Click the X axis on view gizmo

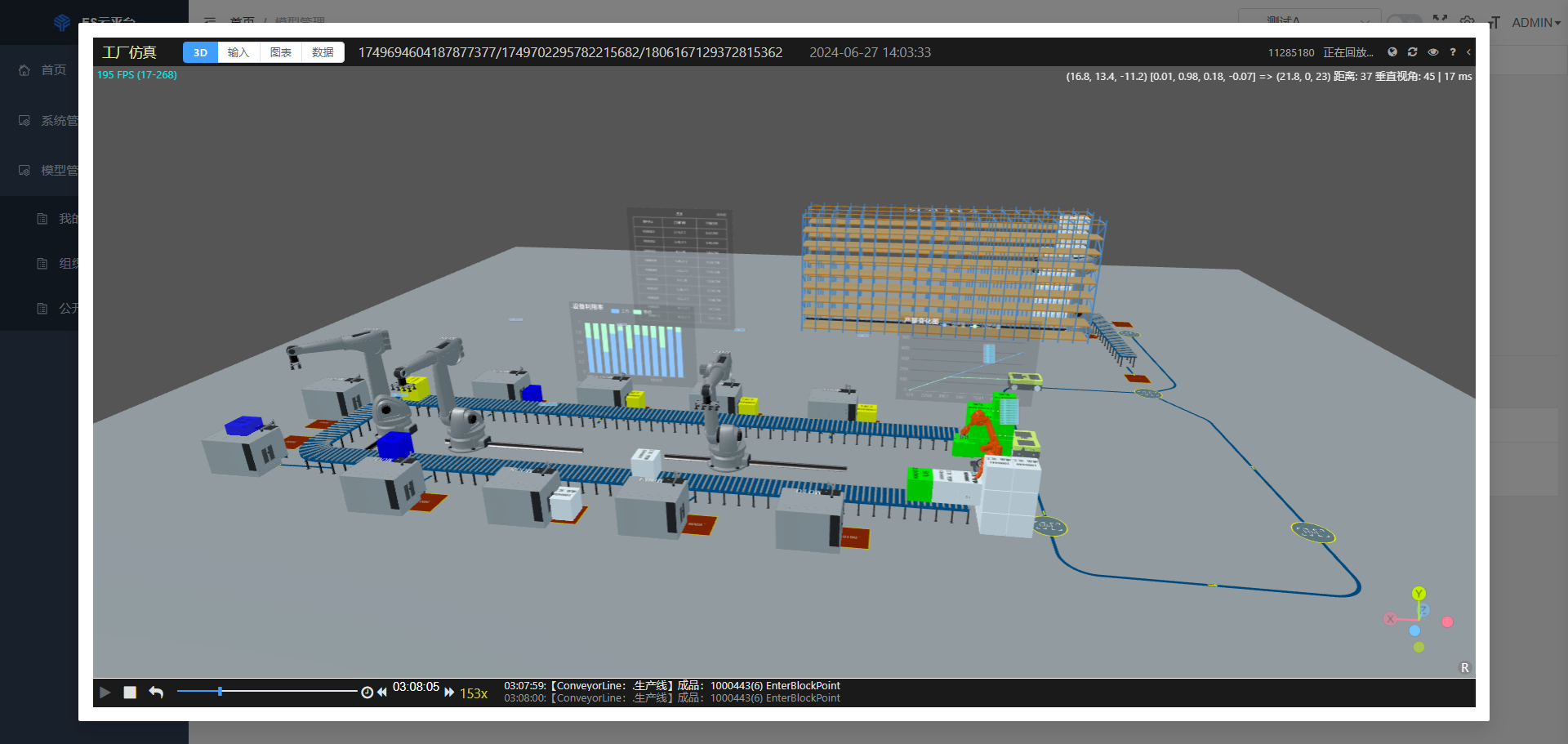[x=1390, y=619]
